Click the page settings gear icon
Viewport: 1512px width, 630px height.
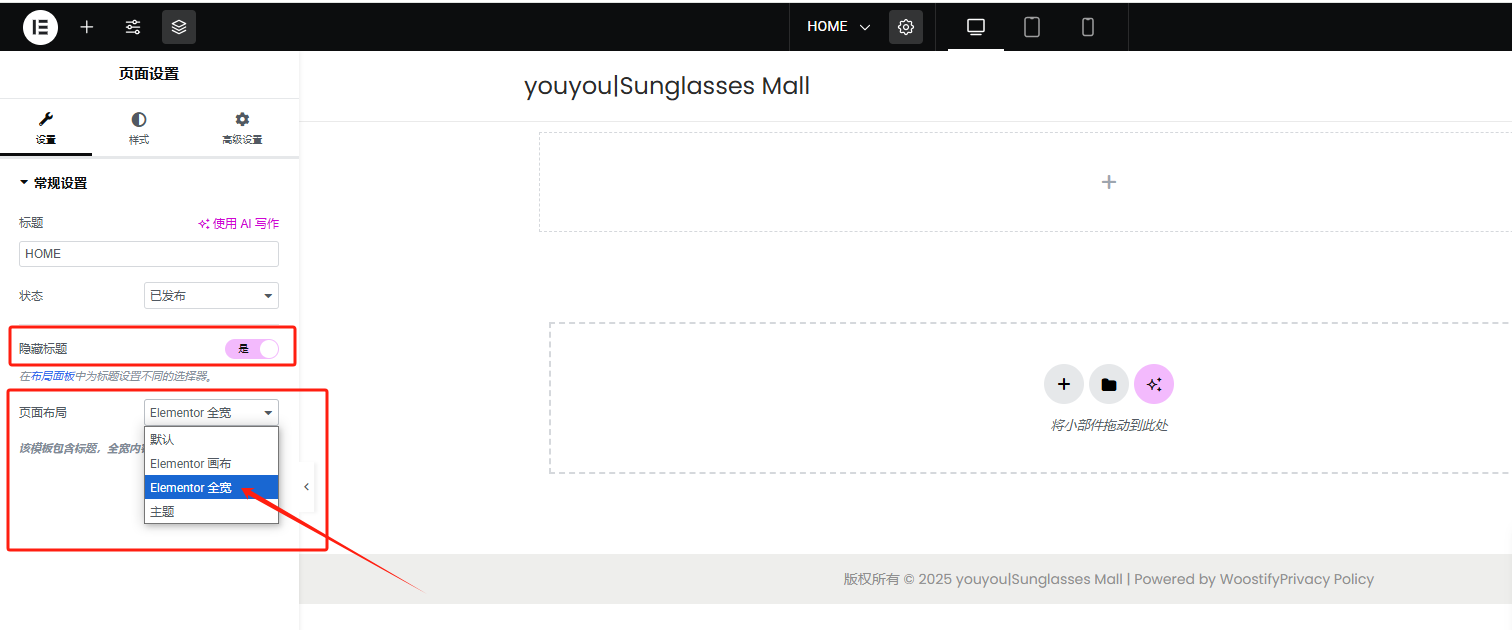906,27
